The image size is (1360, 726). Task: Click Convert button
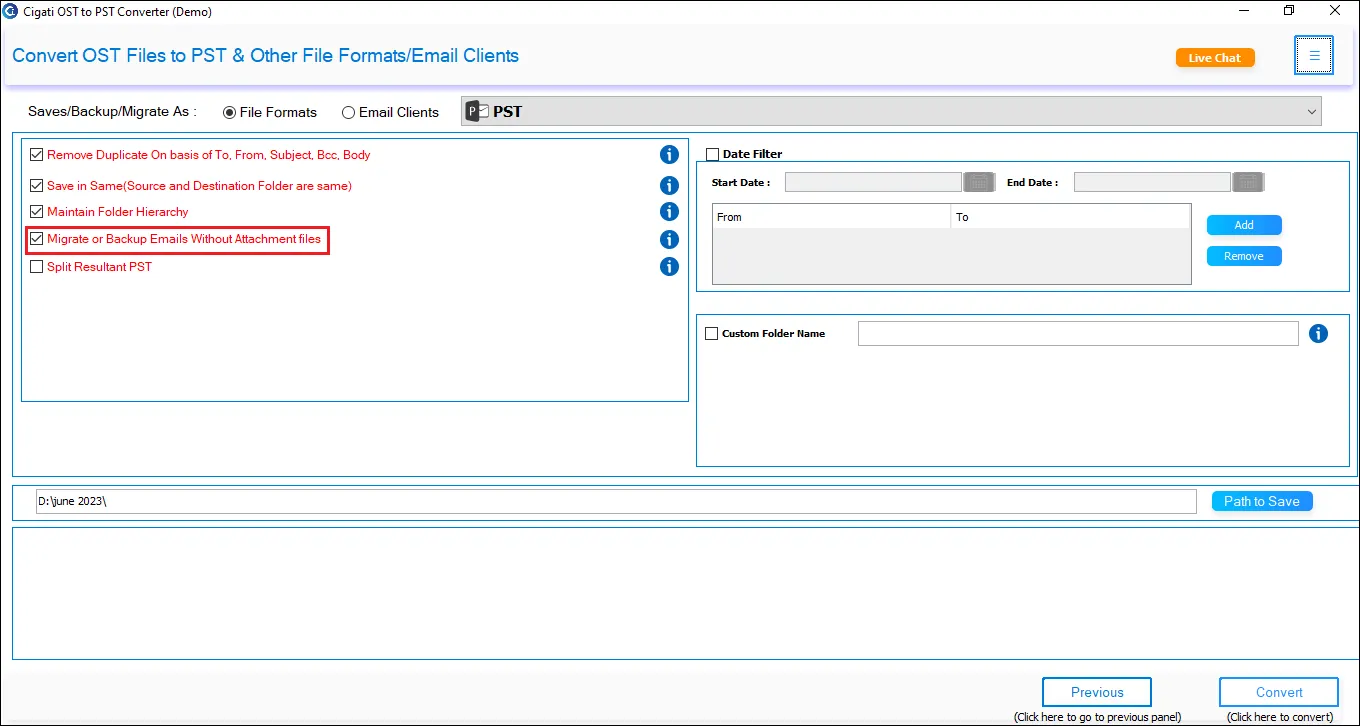(1279, 692)
